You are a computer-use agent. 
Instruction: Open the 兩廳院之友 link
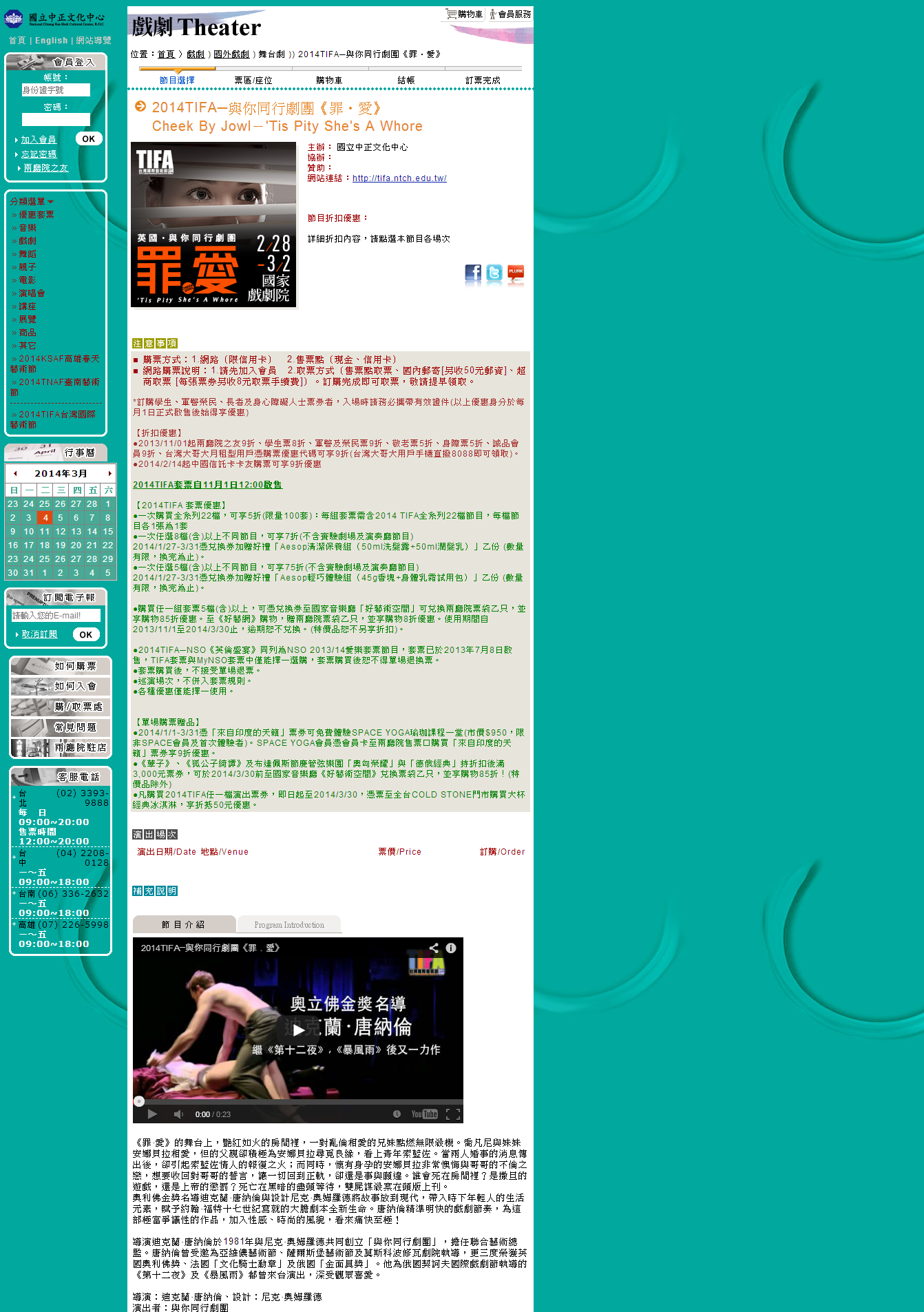[x=46, y=168]
